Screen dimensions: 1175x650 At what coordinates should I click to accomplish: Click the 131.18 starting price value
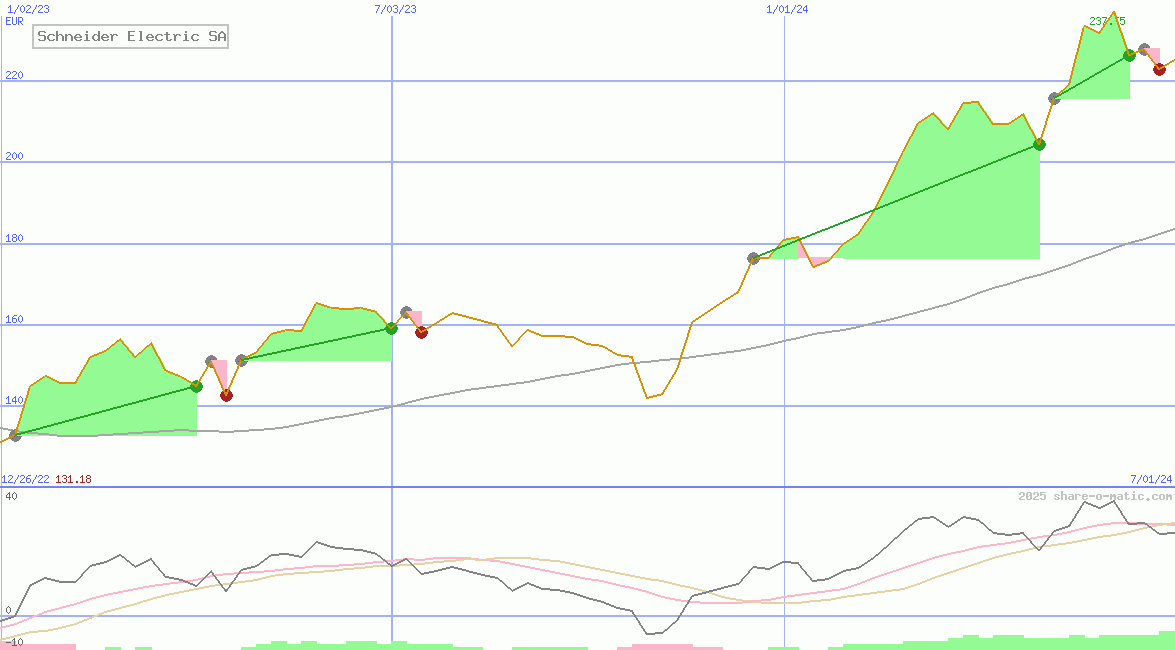click(73, 479)
